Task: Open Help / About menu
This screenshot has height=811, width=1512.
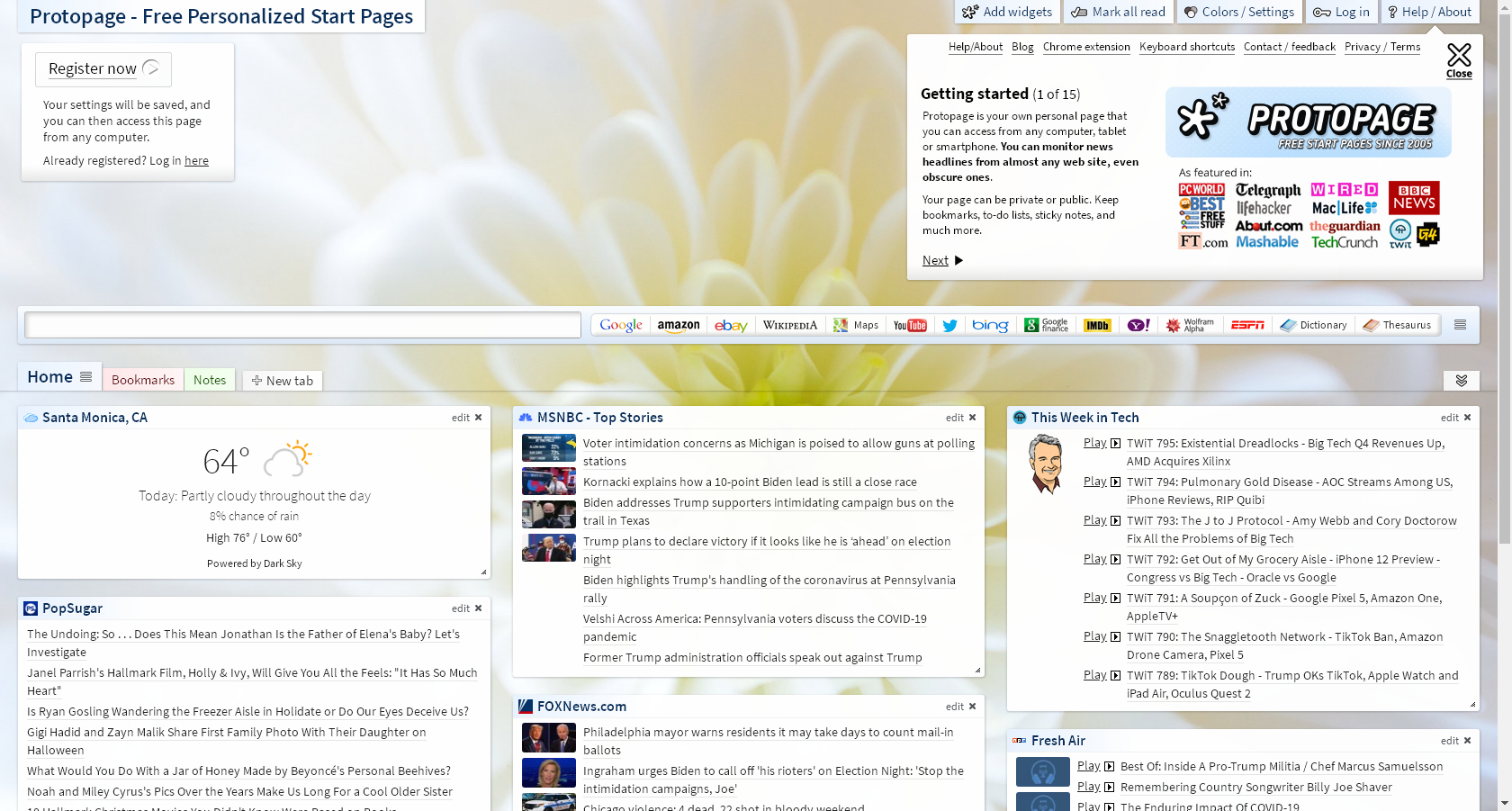Action: pos(1429,12)
